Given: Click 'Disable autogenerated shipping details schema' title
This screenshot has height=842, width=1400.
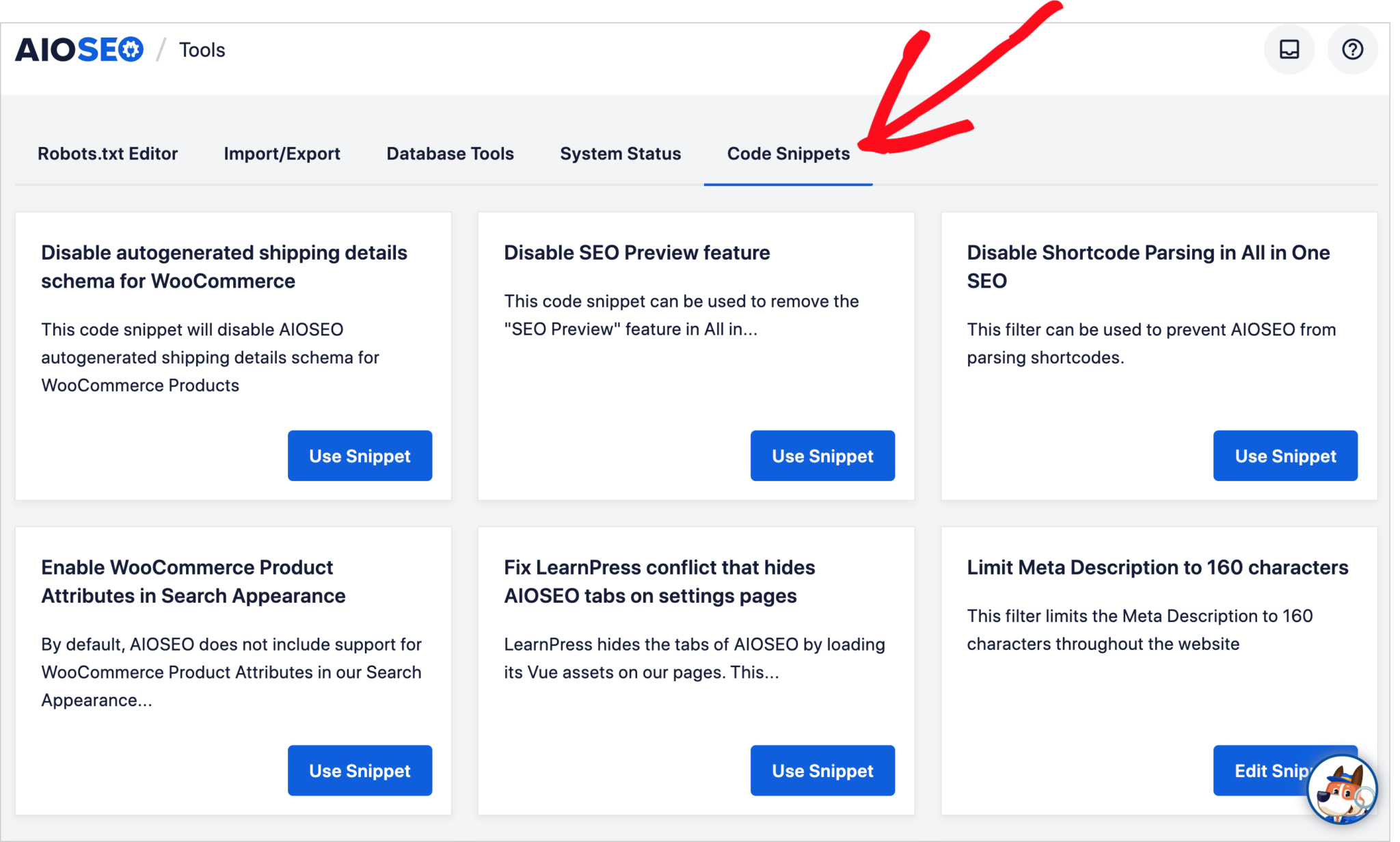Looking at the screenshot, I should tap(224, 267).
